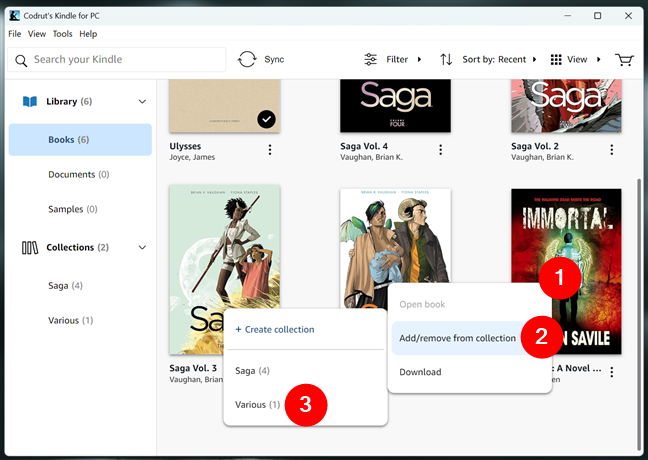Click the Joyce, James author text

click(192, 157)
